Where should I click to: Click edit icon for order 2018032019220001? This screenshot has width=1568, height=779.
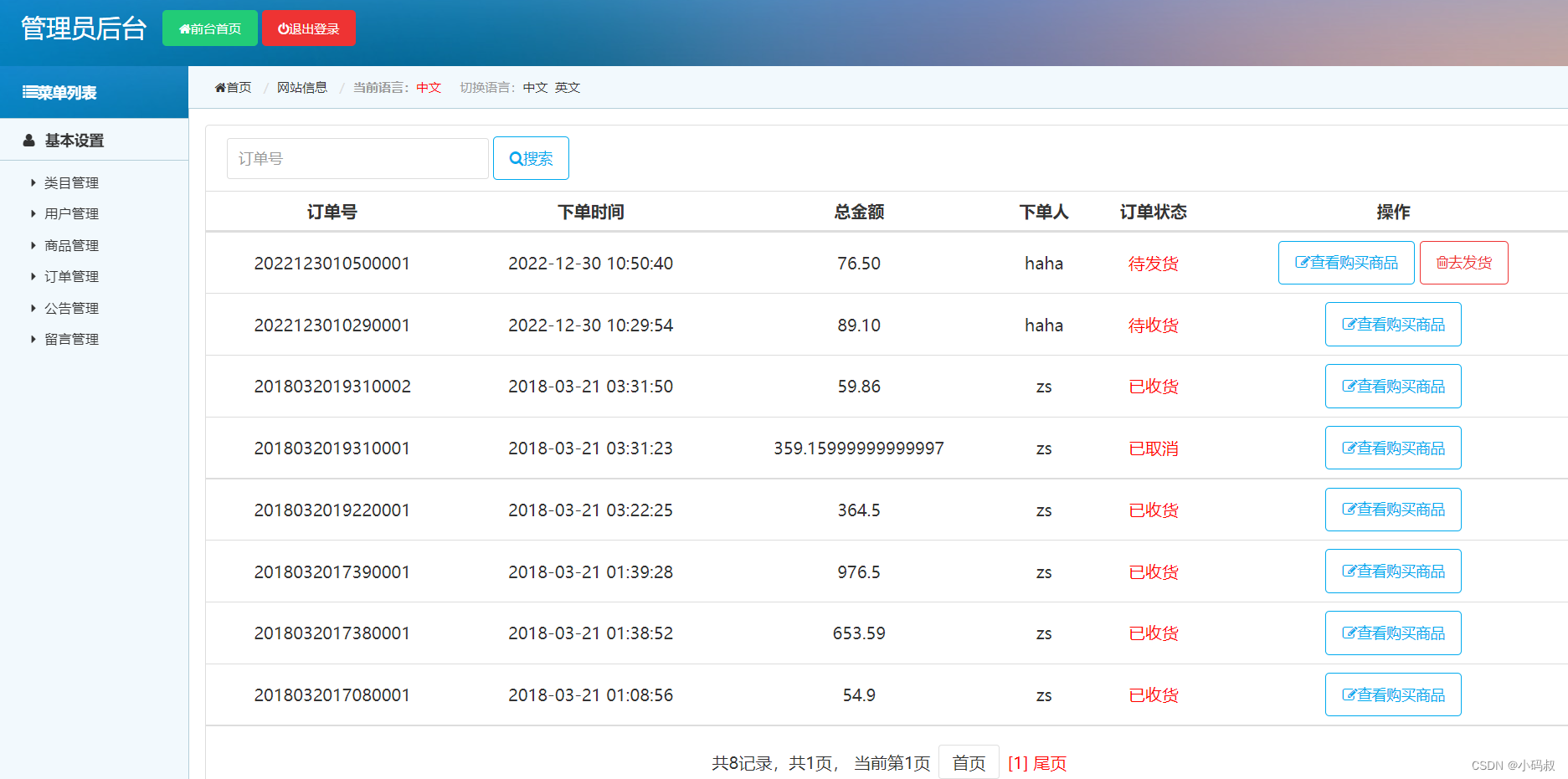pos(1350,510)
